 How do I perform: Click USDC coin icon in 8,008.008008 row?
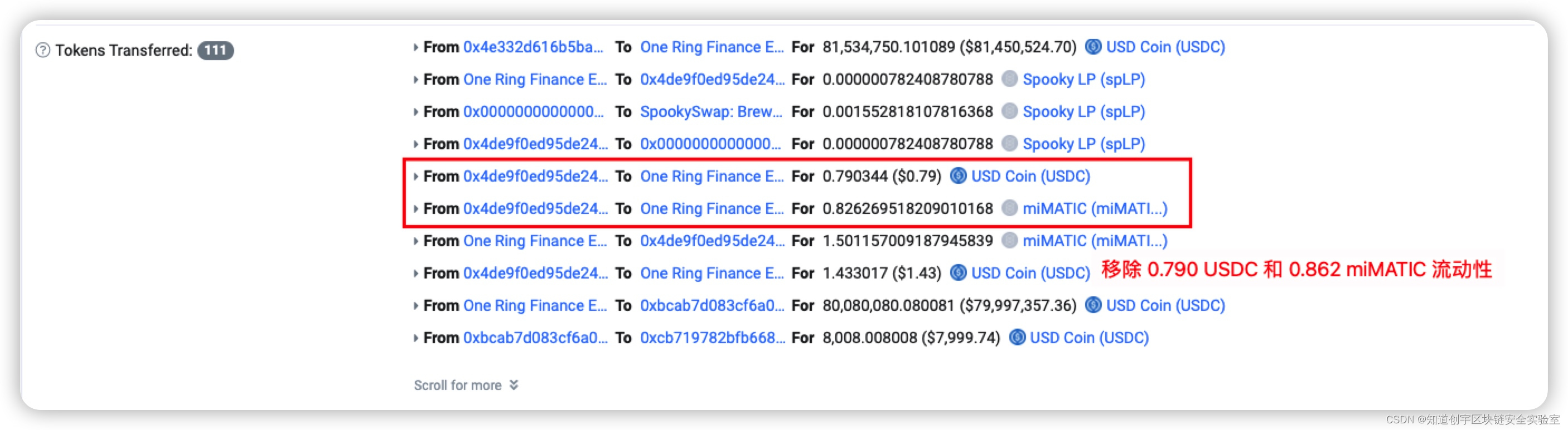tap(1017, 337)
